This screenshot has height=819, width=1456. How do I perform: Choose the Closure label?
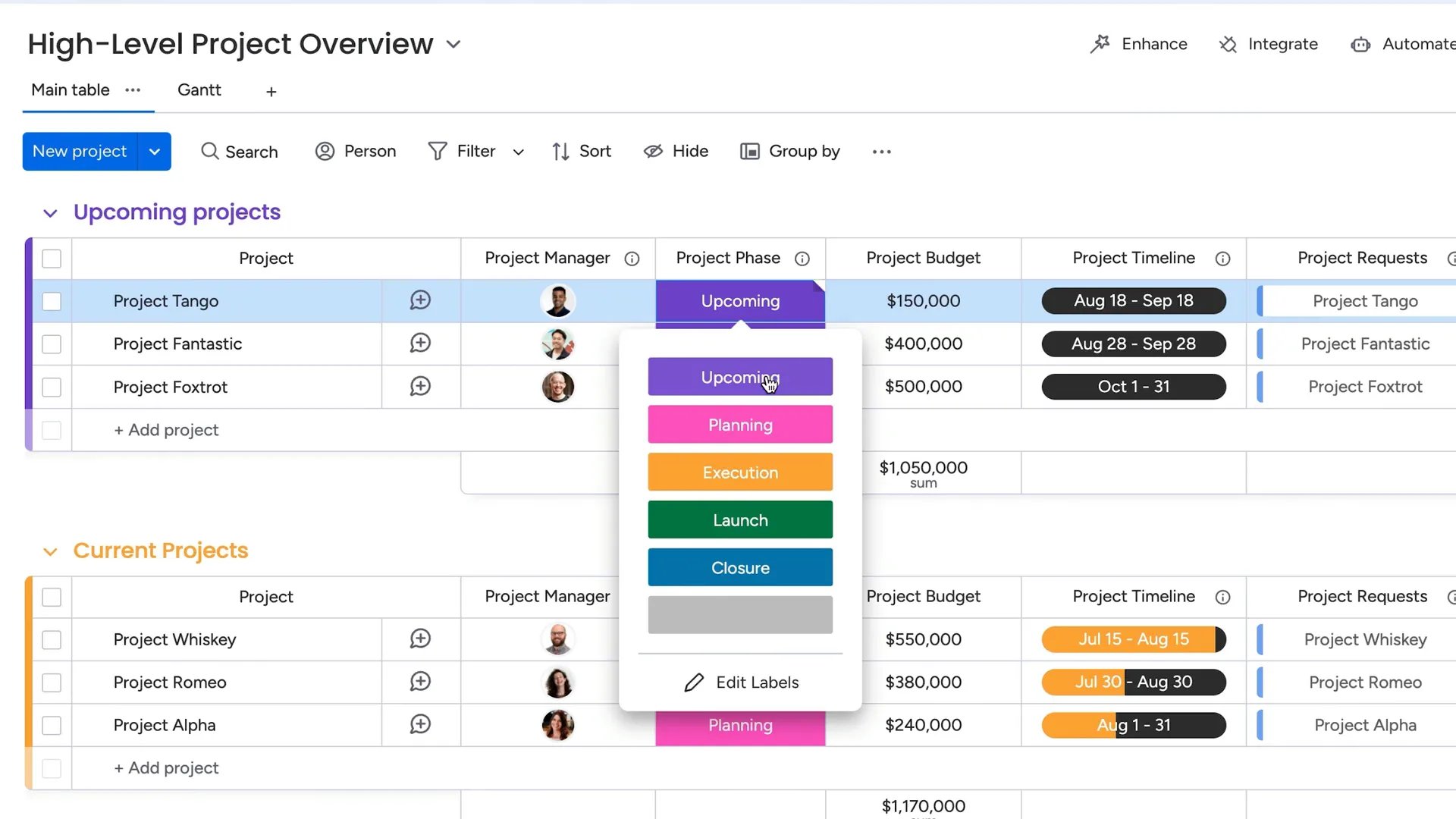click(x=740, y=568)
